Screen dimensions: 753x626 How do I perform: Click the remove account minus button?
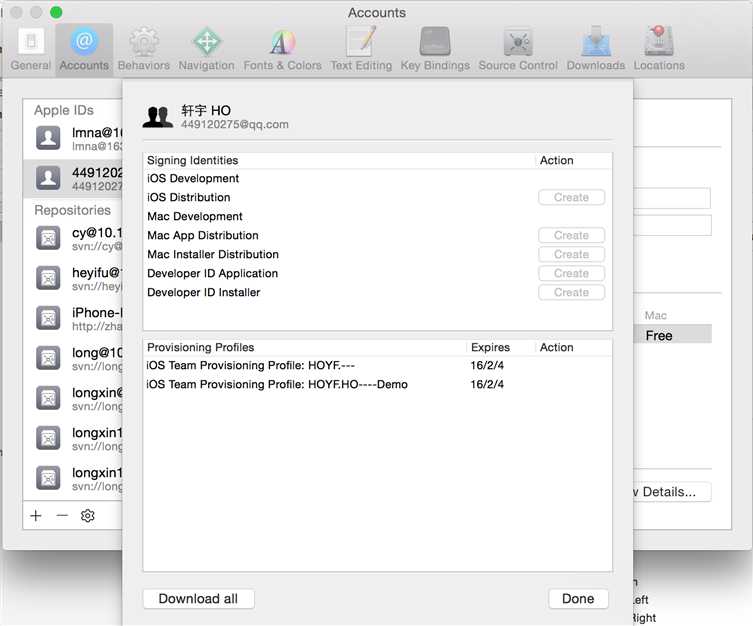click(62, 516)
